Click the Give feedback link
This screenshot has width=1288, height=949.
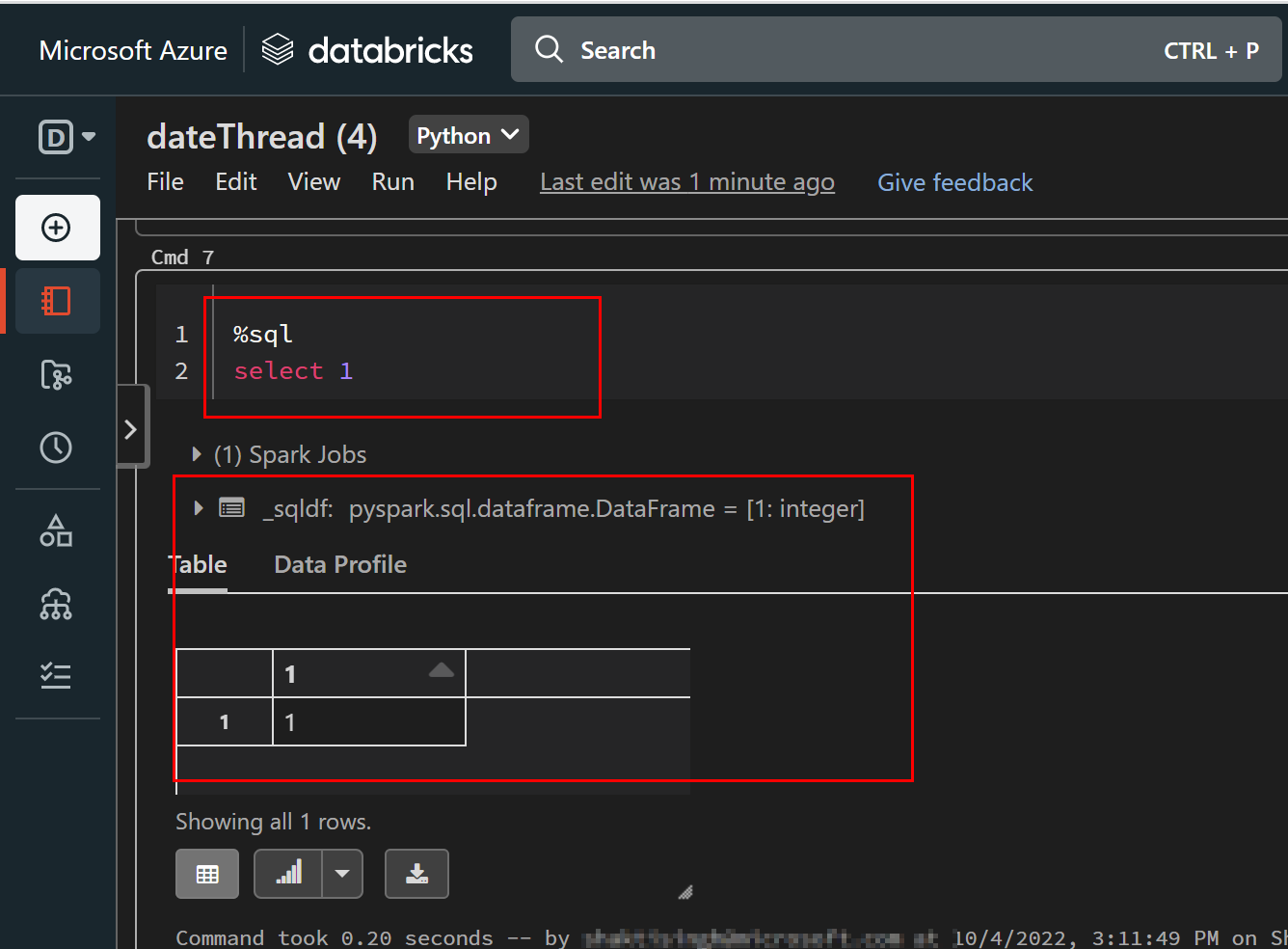(x=954, y=182)
